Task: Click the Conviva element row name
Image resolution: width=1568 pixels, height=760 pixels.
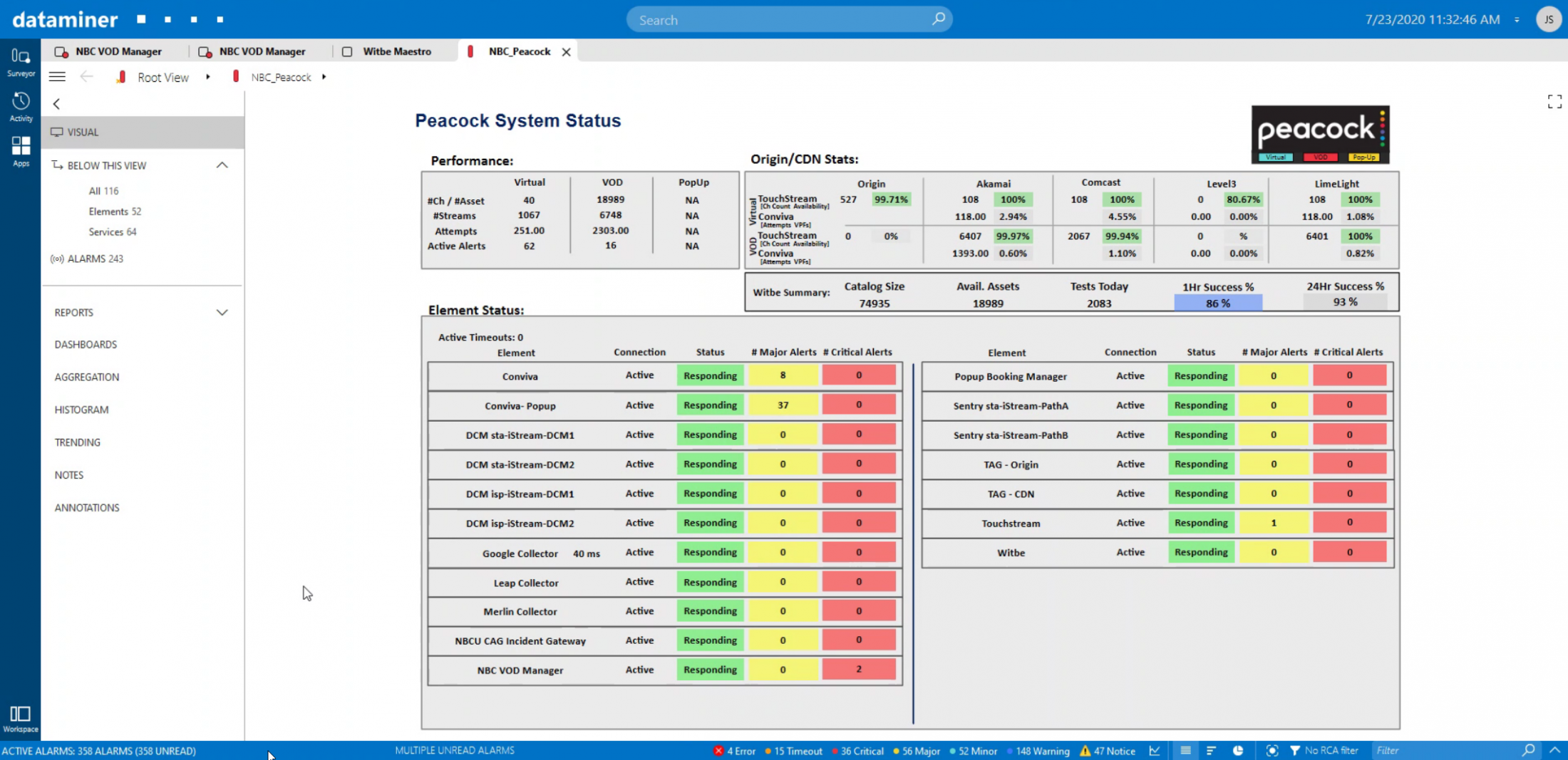Action: pos(520,377)
